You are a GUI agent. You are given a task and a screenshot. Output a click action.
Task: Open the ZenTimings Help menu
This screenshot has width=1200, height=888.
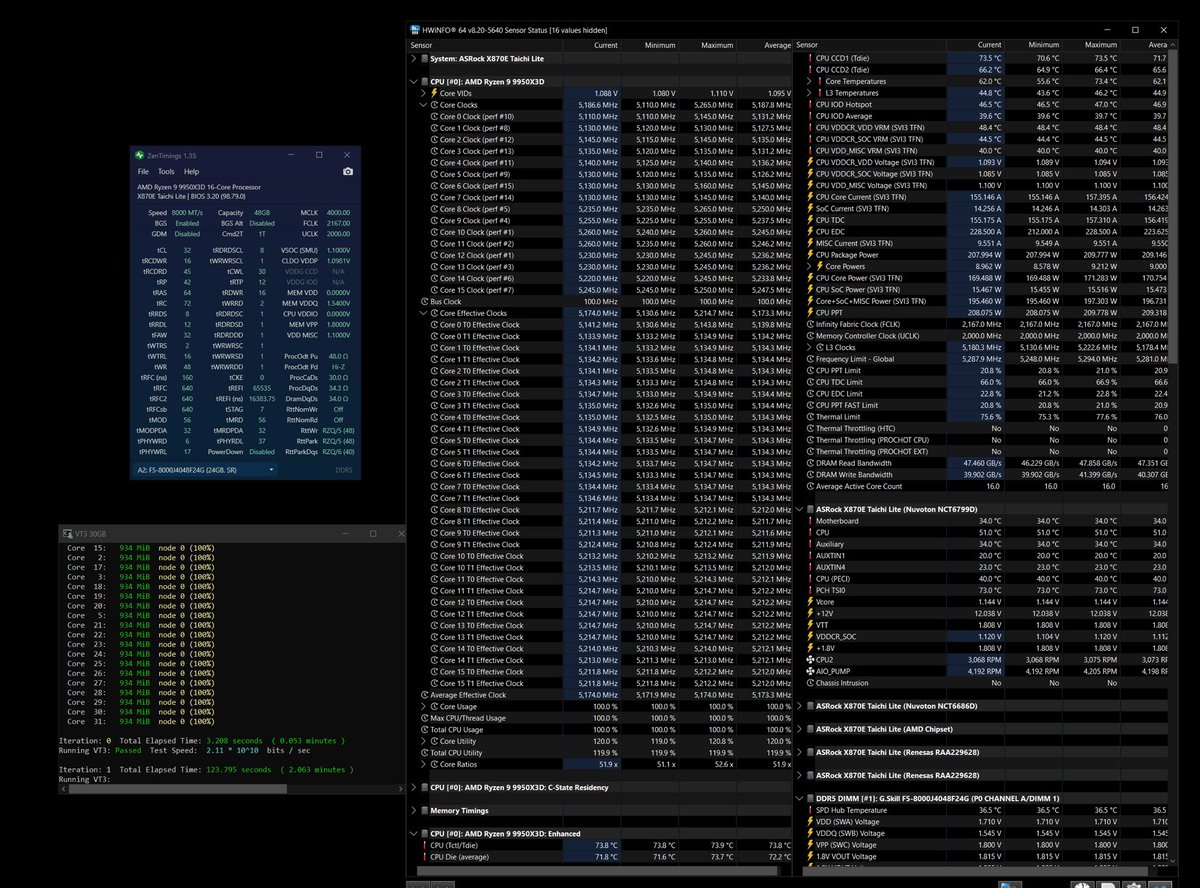click(191, 172)
